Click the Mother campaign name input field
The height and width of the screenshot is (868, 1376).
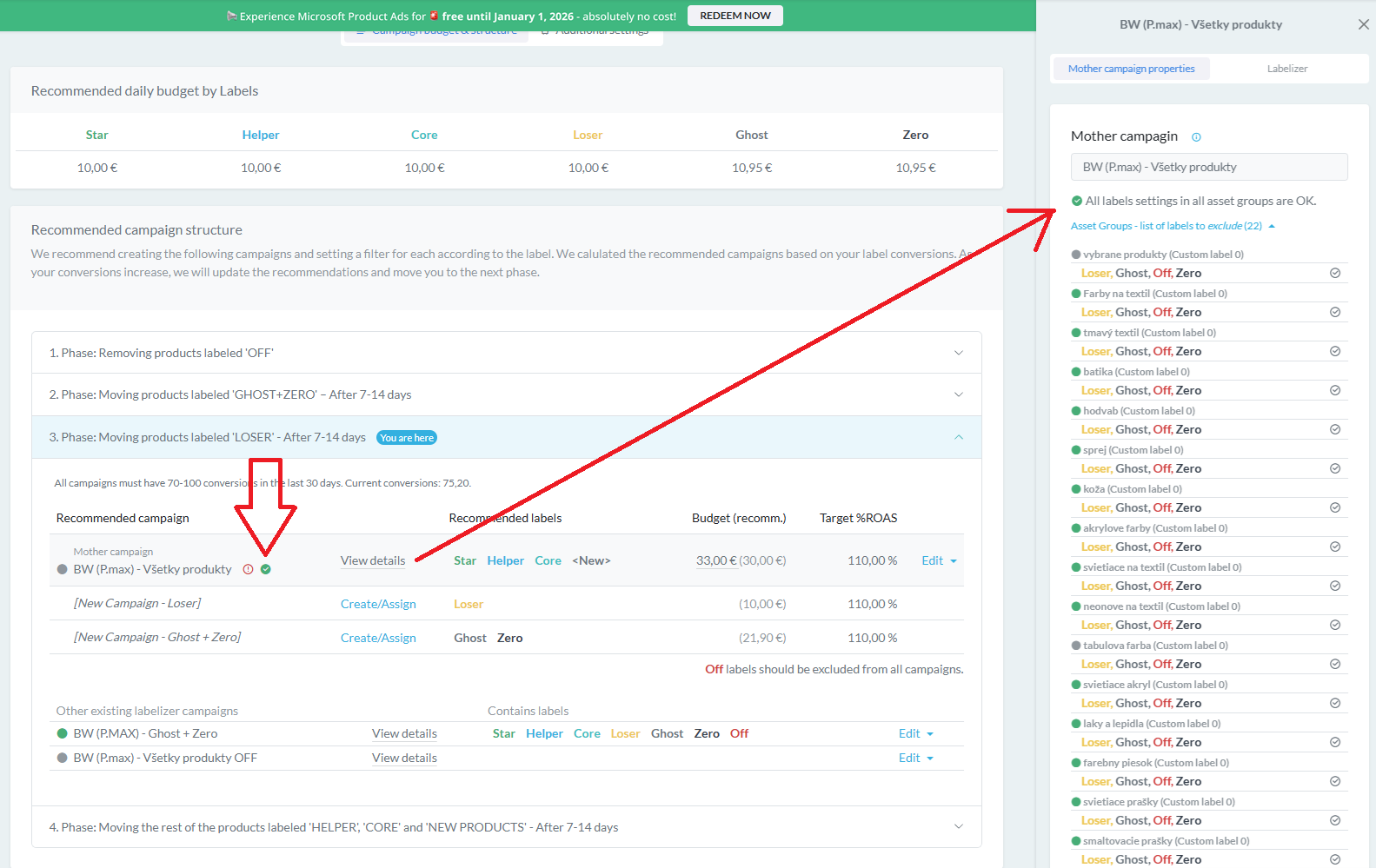[1208, 167]
